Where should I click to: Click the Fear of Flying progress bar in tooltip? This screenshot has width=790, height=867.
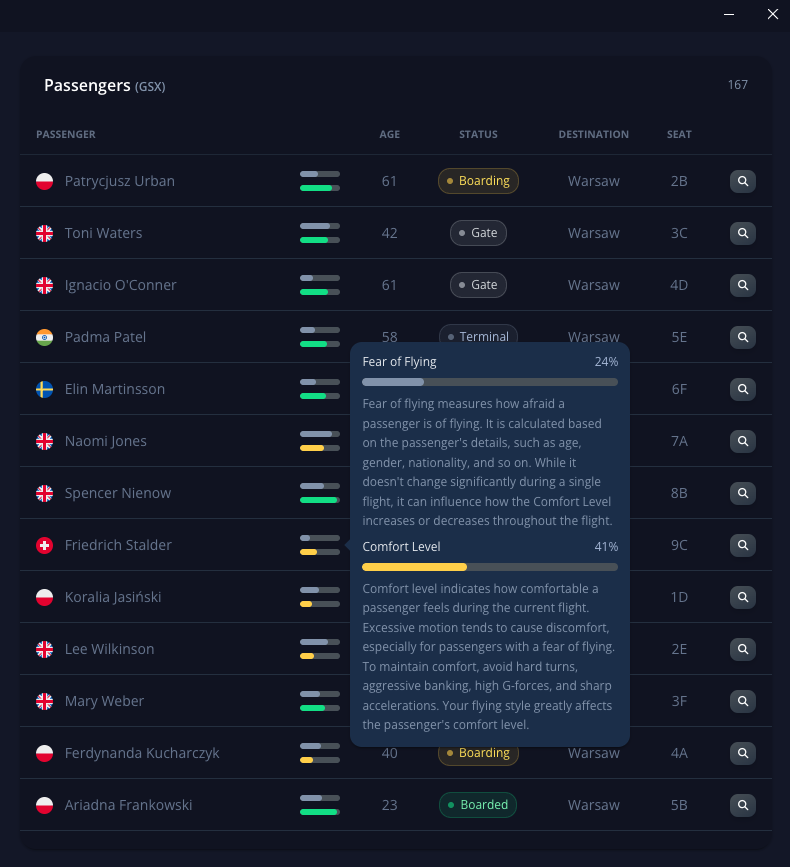(489, 382)
